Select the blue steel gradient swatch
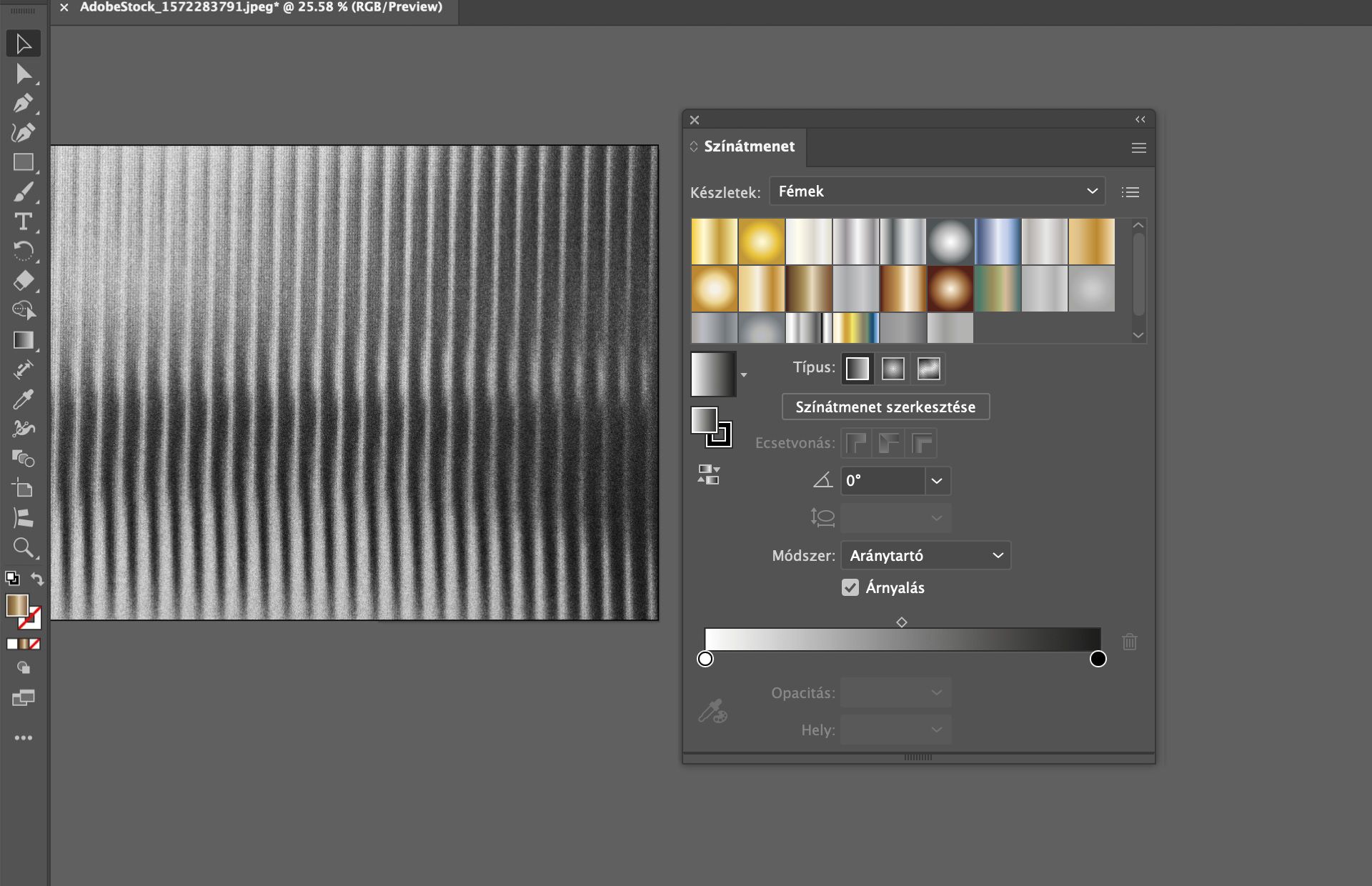1372x886 pixels. [997, 242]
